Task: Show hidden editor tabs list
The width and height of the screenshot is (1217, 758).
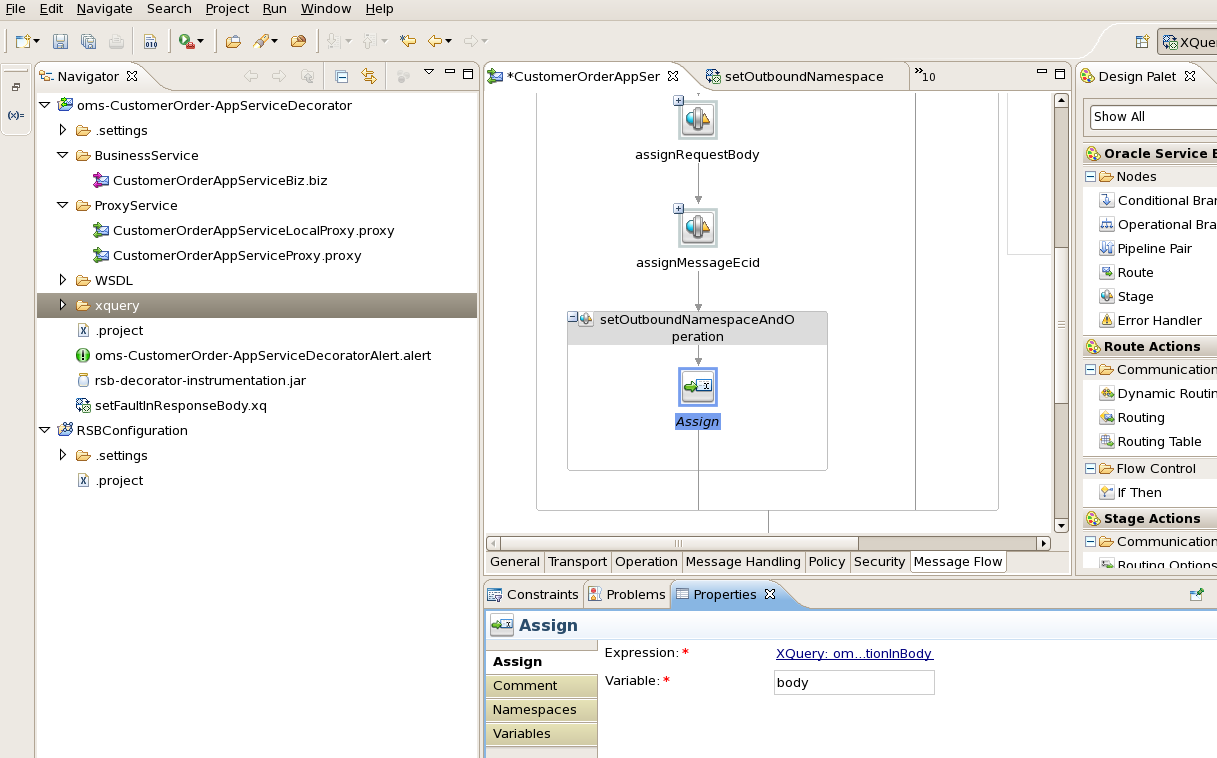Action: [925, 76]
